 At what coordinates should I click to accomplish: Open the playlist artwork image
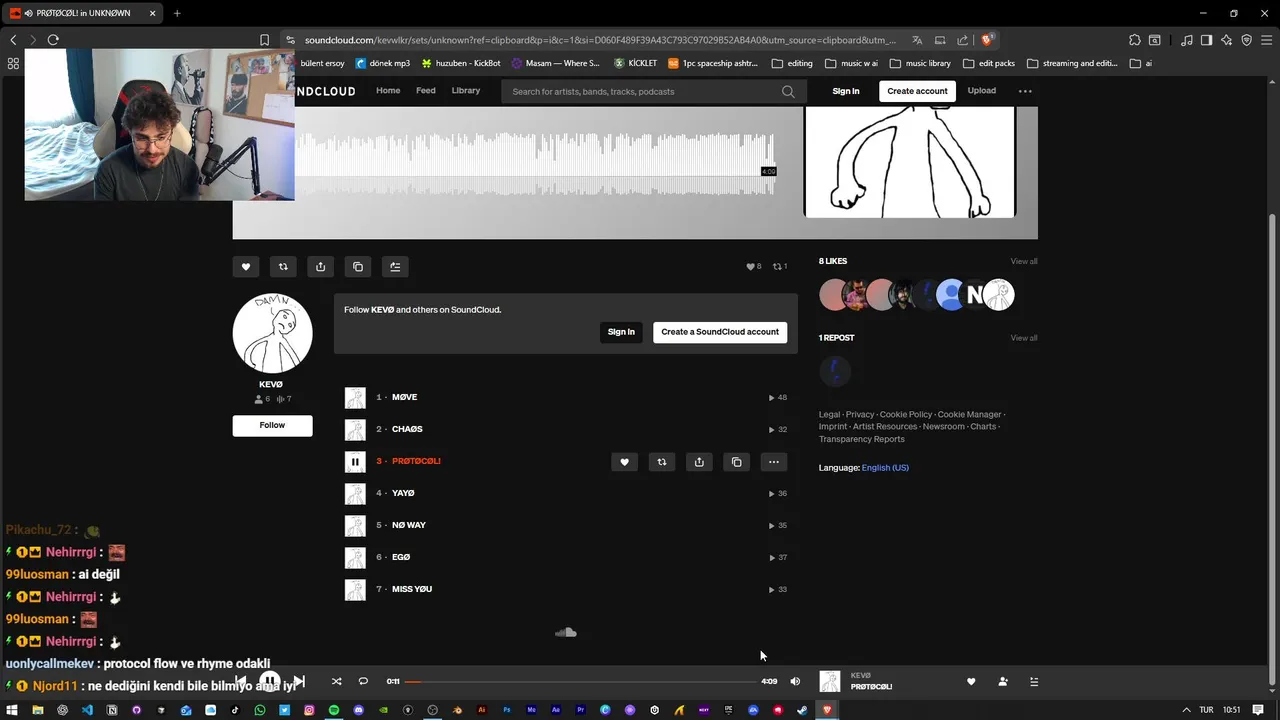[910, 162]
